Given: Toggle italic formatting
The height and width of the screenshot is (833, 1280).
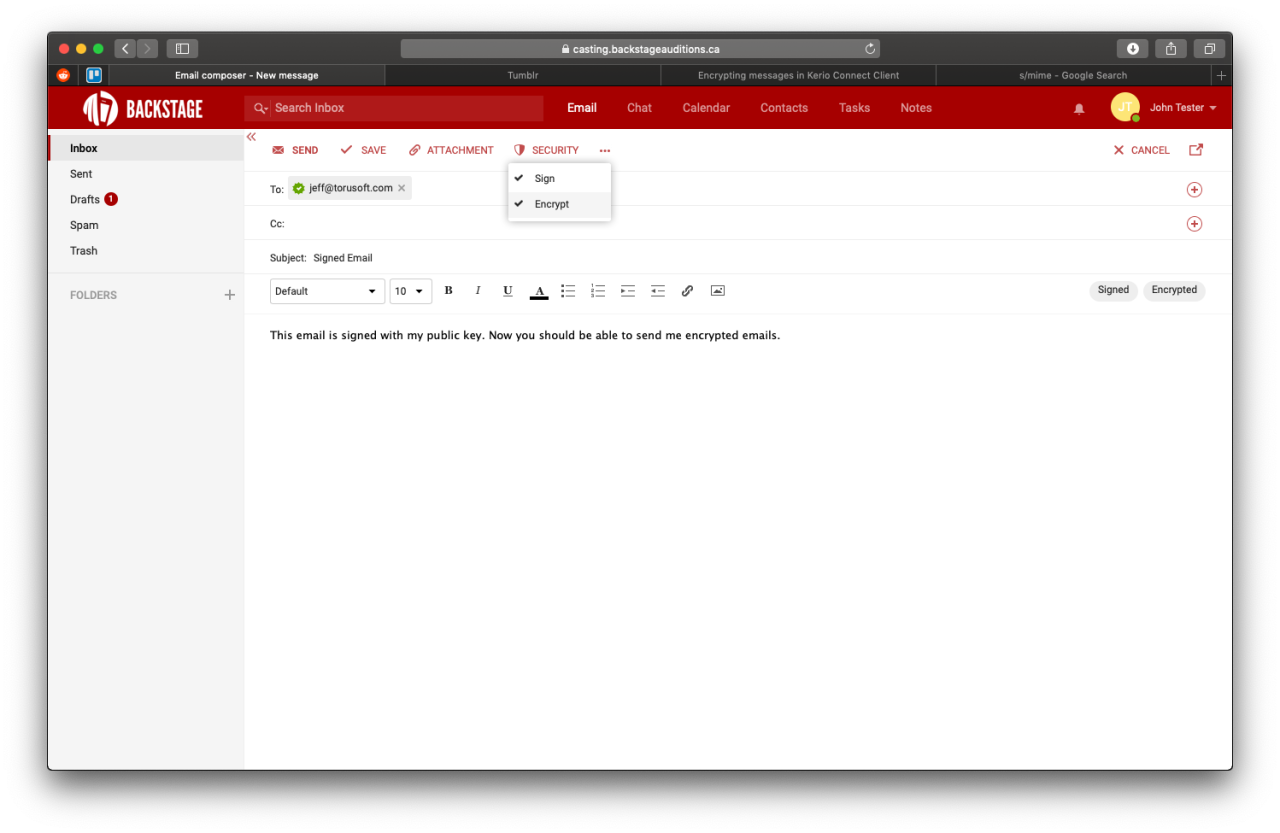Looking at the screenshot, I should [478, 291].
